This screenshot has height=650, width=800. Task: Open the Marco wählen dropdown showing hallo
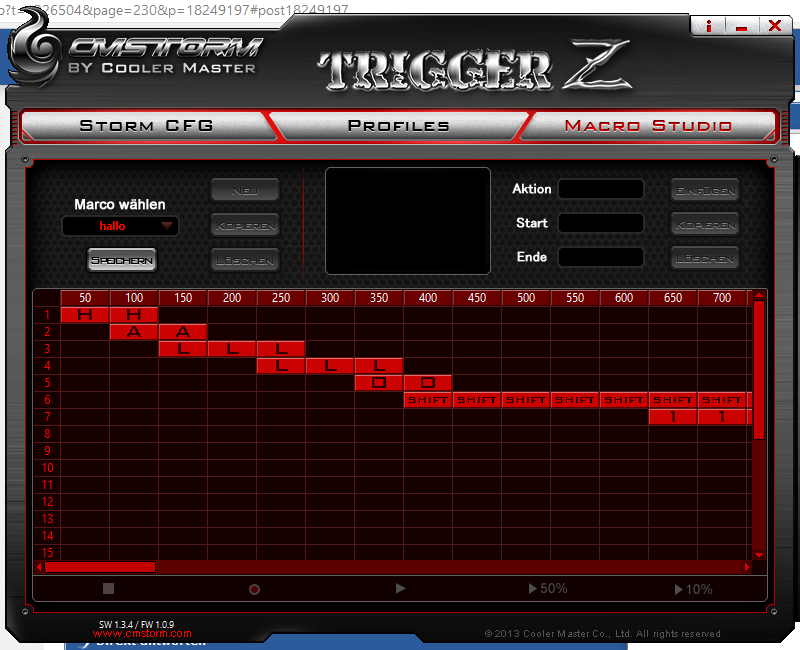pos(120,226)
